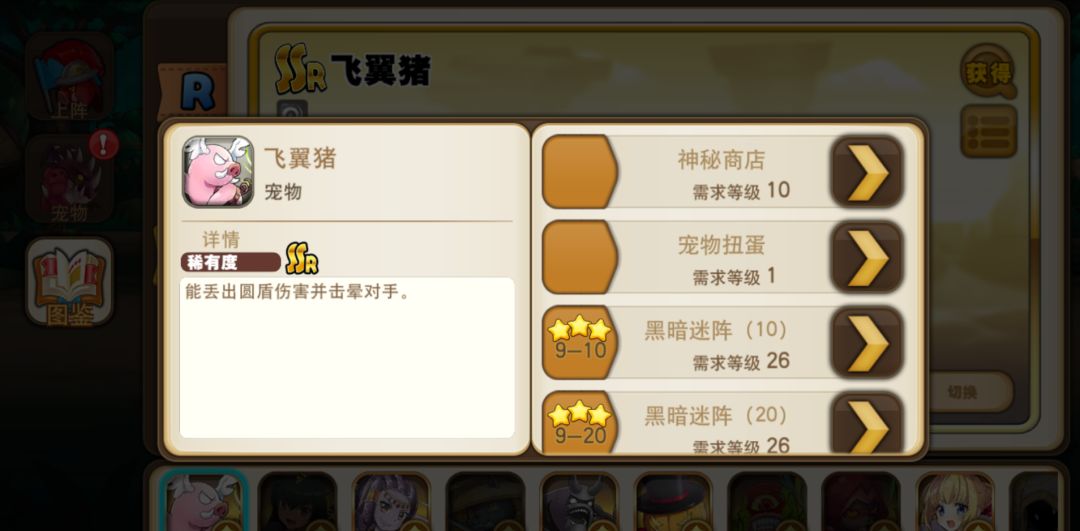Select the horned grey monster thumbnail
1080x531 pixels.
[579, 502]
